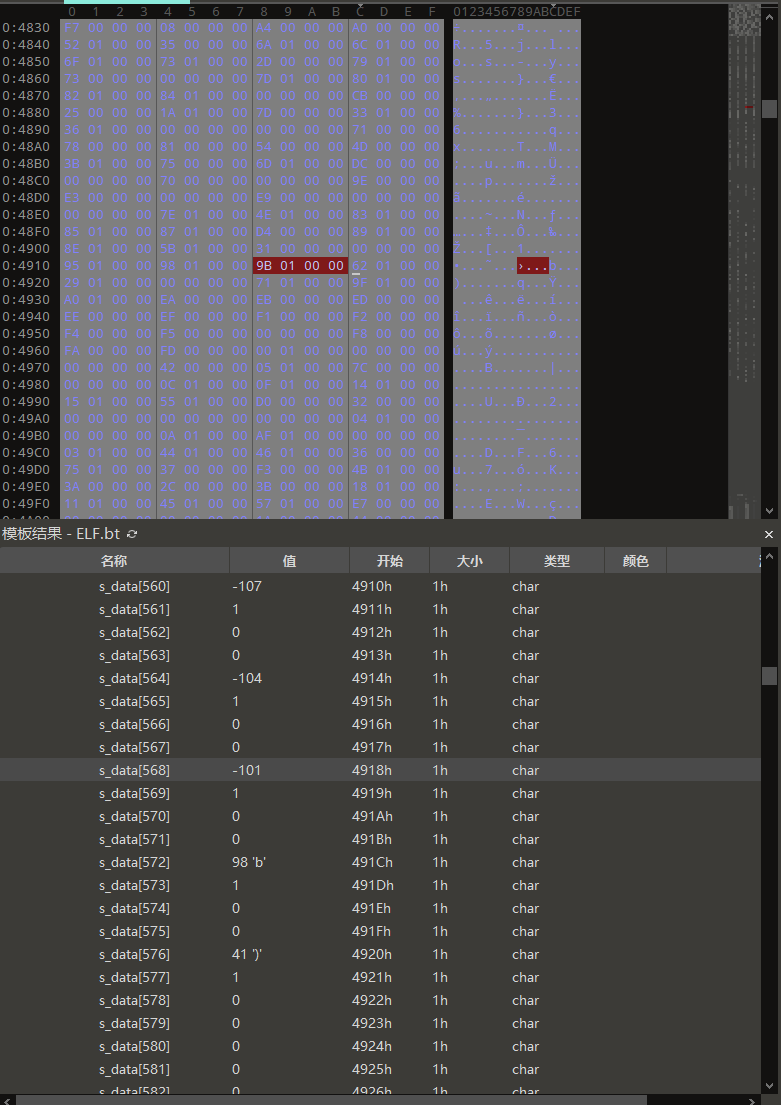Click the red highlighted ASCII characters

tap(532, 266)
